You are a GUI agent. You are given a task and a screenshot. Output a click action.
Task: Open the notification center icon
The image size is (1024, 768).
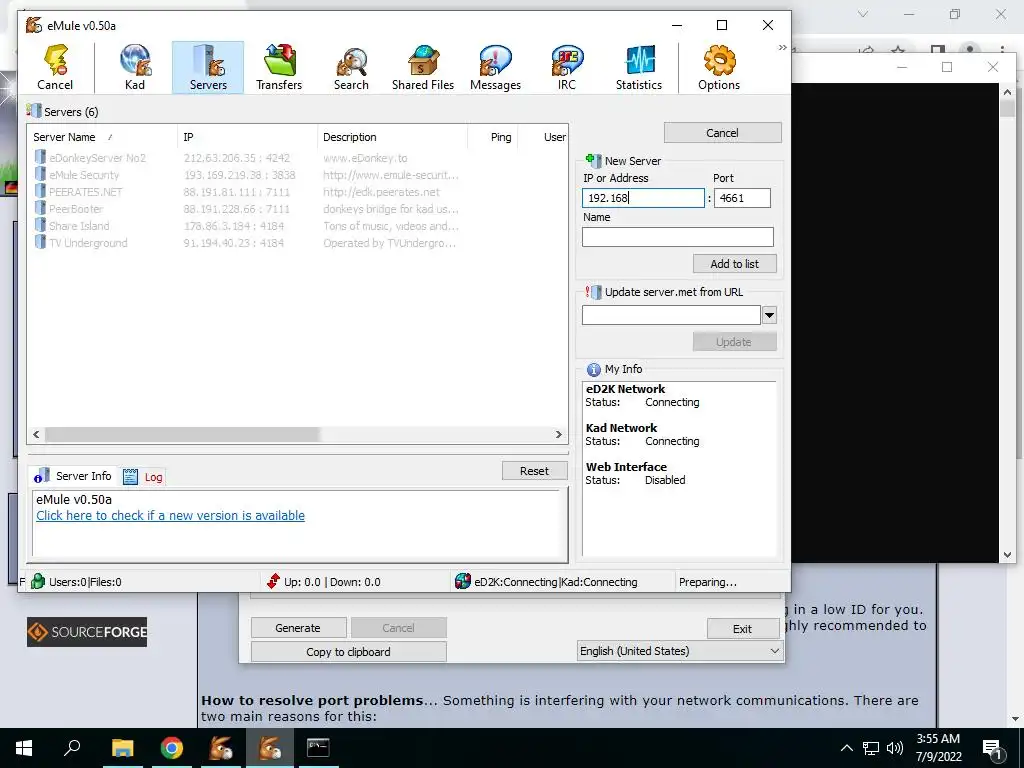(992, 748)
